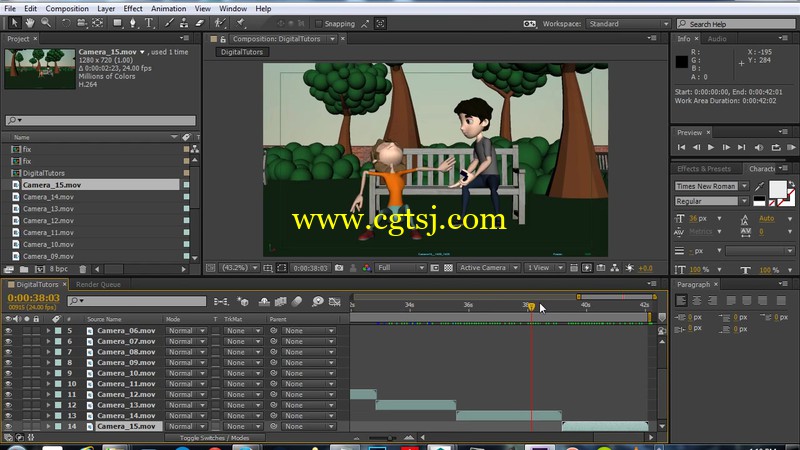The width and height of the screenshot is (800, 450).
Task: Open the Regular font style dropdown
Action: point(712,201)
